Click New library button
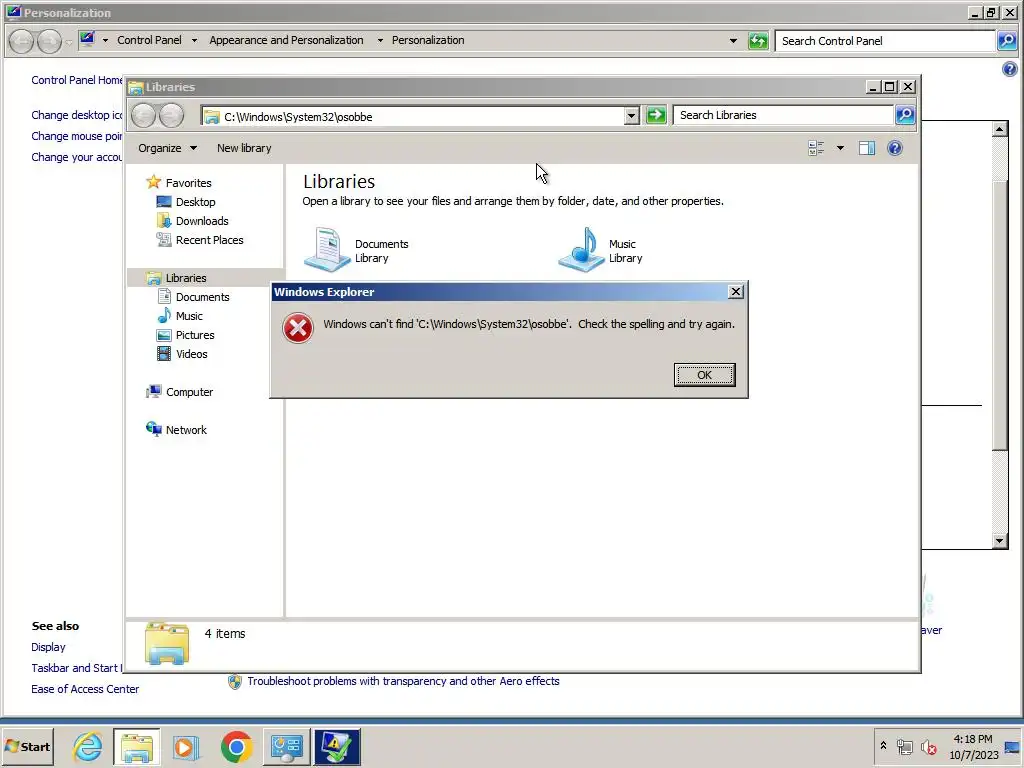The width and height of the screenshot is (1024, 768). point(244,148)
